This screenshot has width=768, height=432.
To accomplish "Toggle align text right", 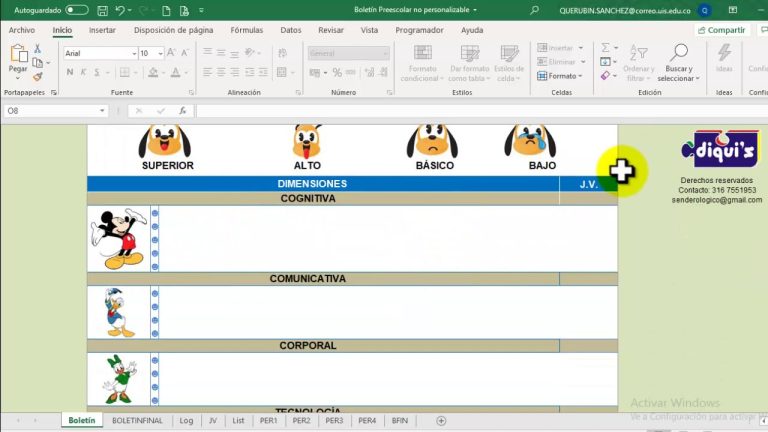I will click(x=235, y=72).
